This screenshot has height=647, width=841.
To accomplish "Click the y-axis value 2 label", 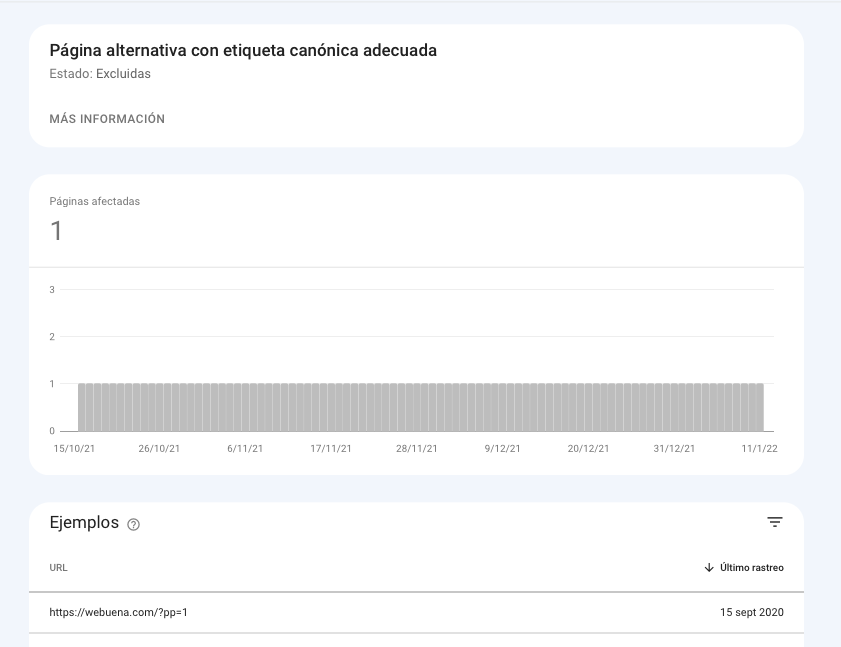I will point(52,337).
